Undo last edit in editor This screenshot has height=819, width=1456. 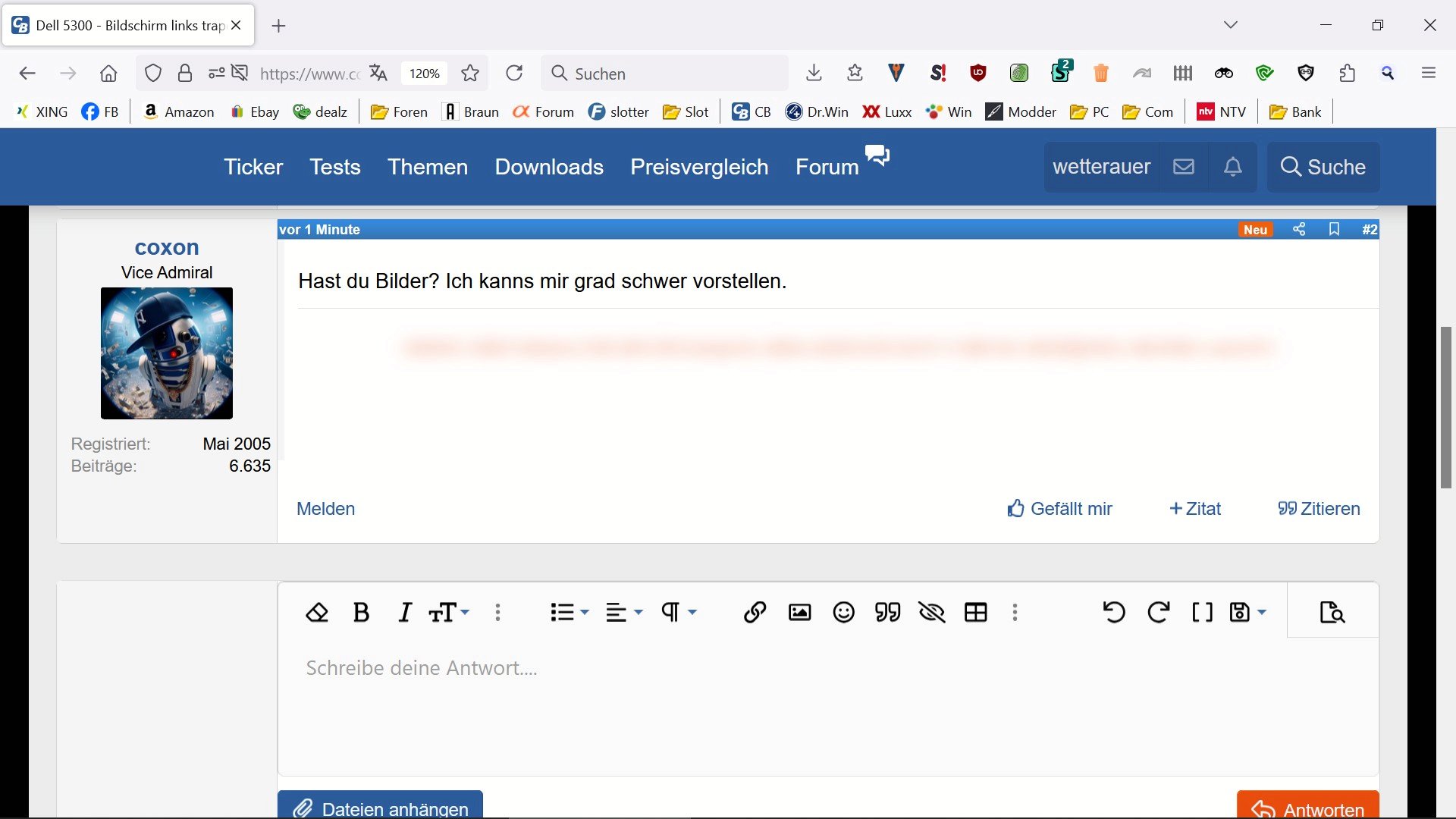tap(1113, 612)
